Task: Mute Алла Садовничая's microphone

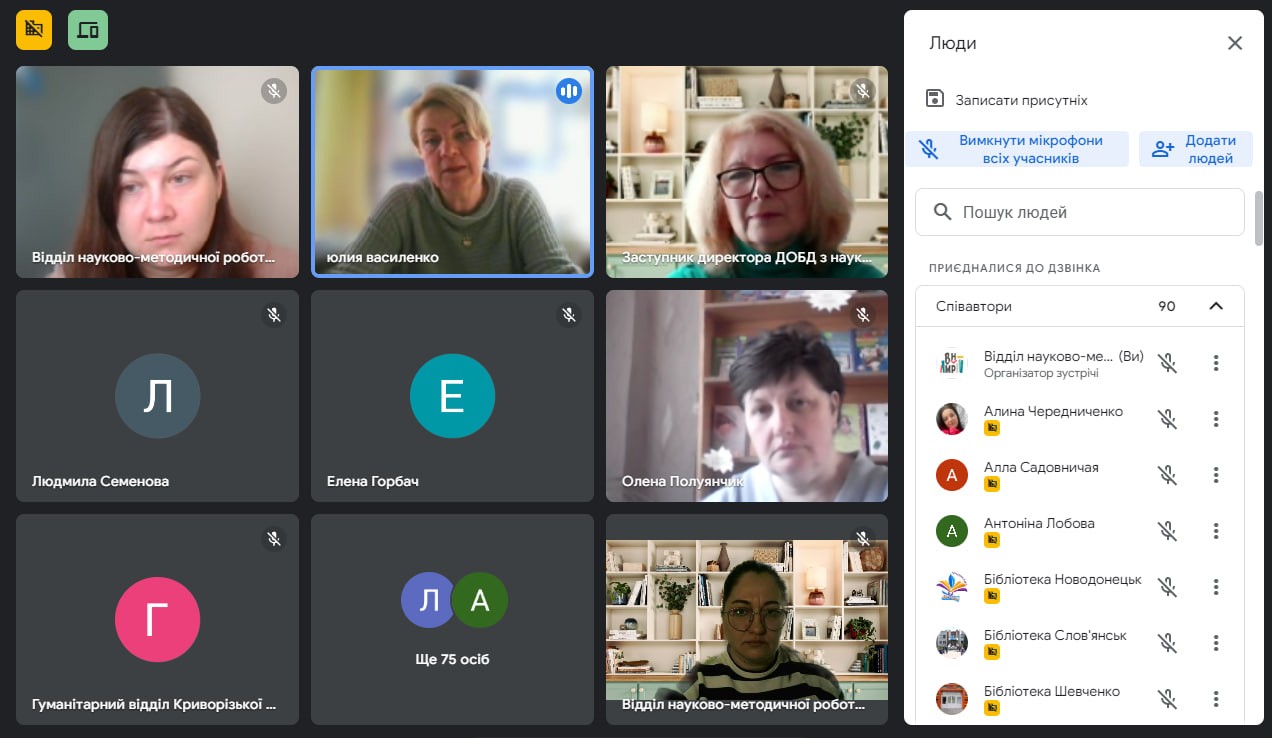Action: tap(1167, 475)
